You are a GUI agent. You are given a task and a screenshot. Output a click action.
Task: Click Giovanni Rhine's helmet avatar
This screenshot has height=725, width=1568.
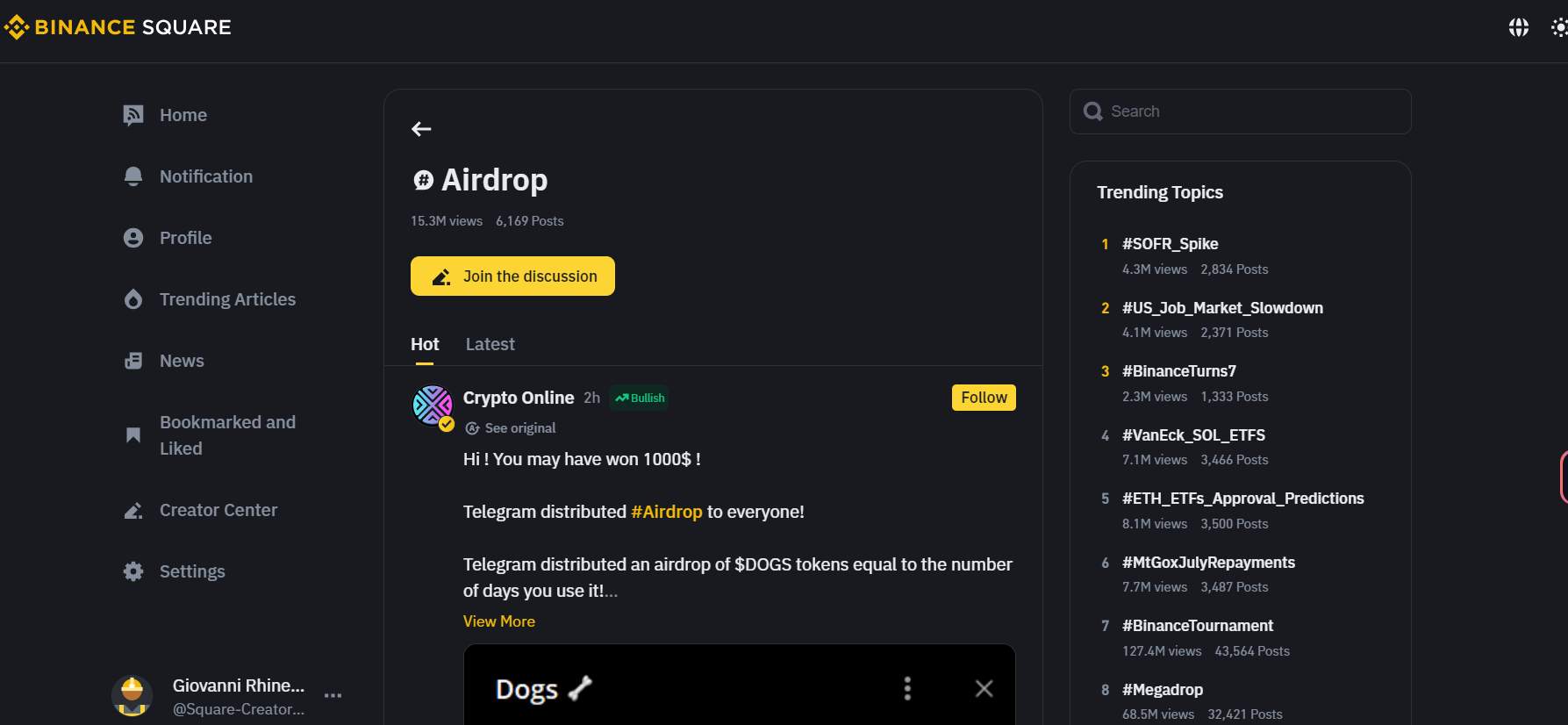[132, 696]
